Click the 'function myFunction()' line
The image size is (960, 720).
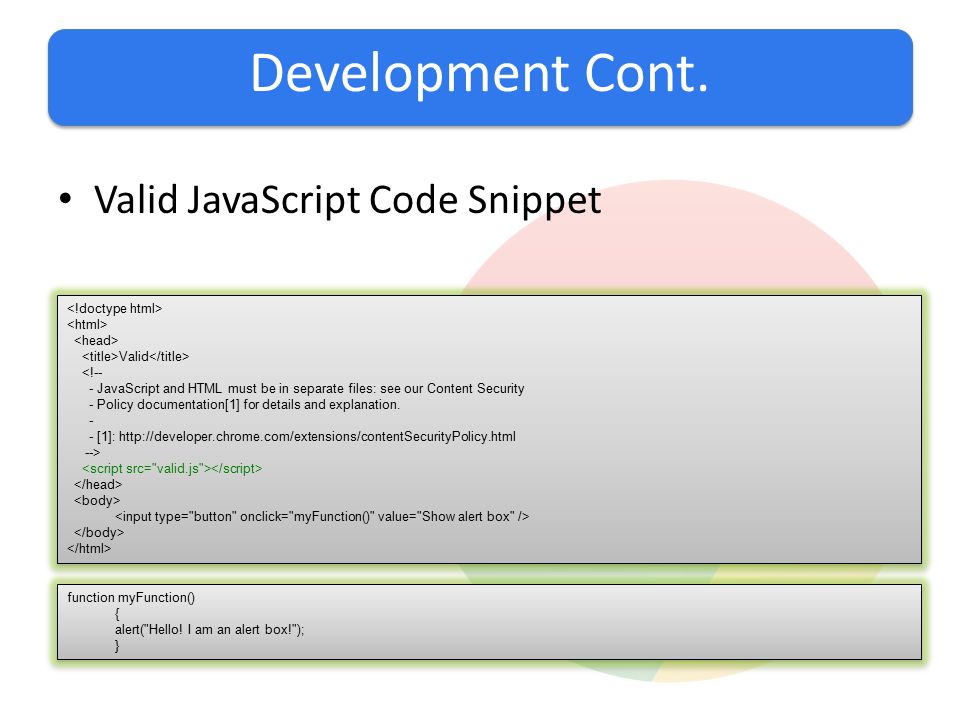(131, 598)
